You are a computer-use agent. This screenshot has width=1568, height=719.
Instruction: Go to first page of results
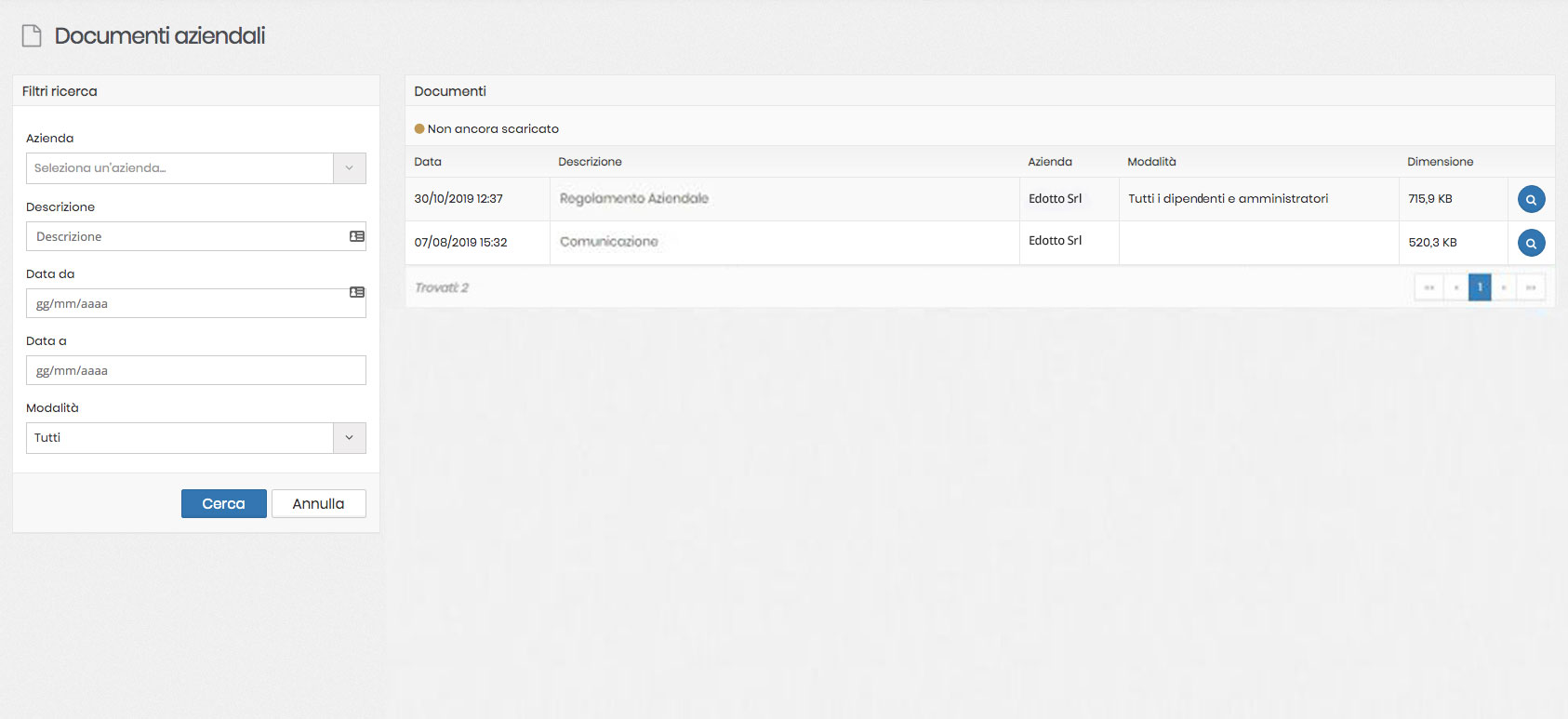1428,287
